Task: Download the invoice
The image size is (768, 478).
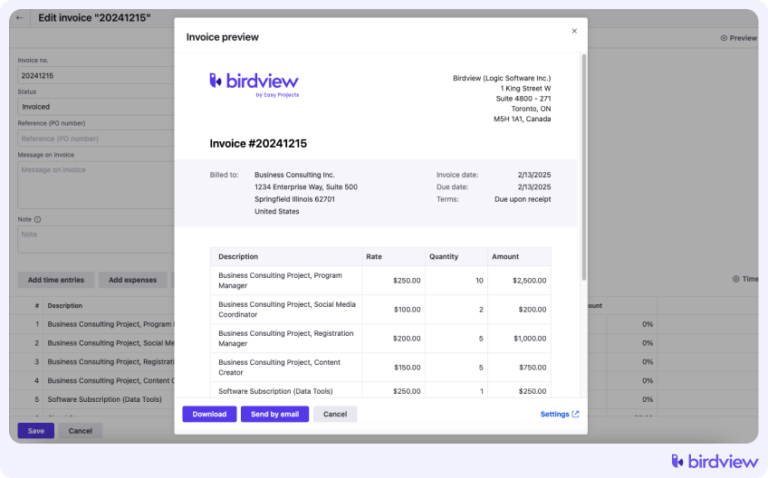Action: click(209, 414)
